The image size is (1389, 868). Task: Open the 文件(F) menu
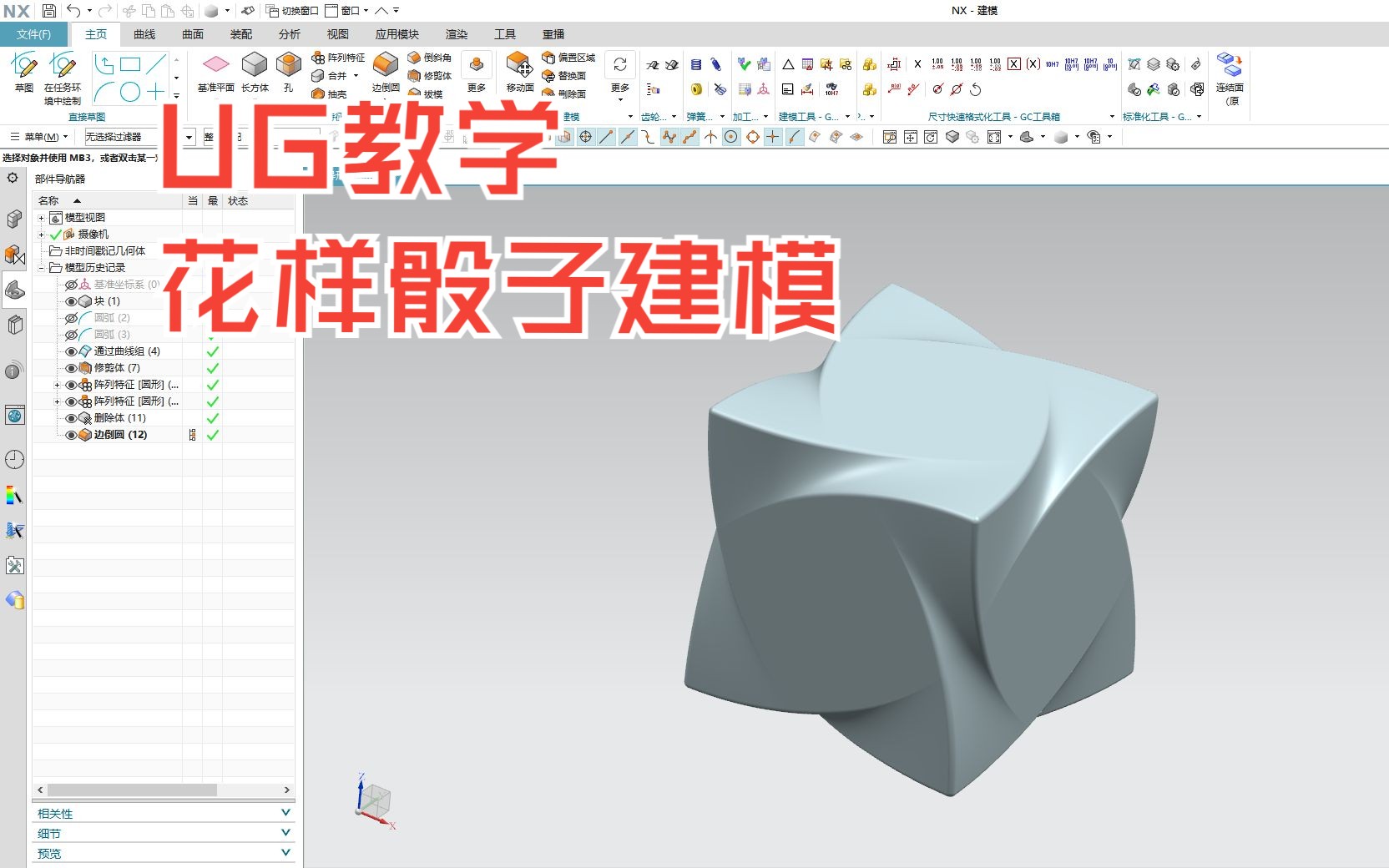(33, 34)
